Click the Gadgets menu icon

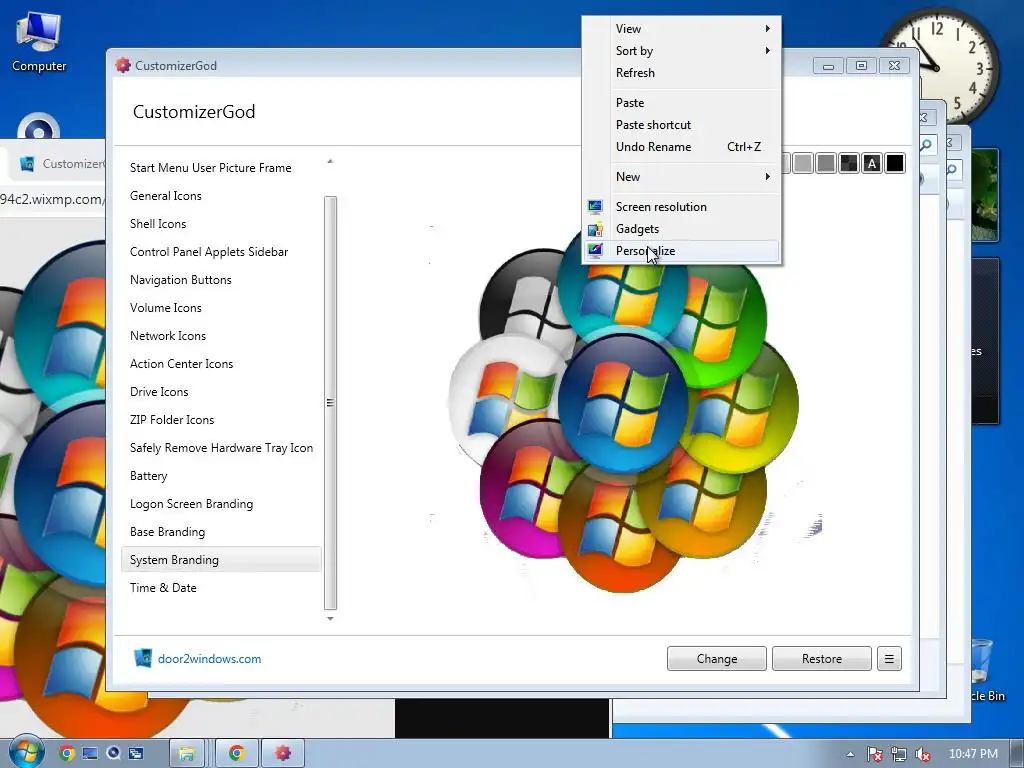click(595, 229)
